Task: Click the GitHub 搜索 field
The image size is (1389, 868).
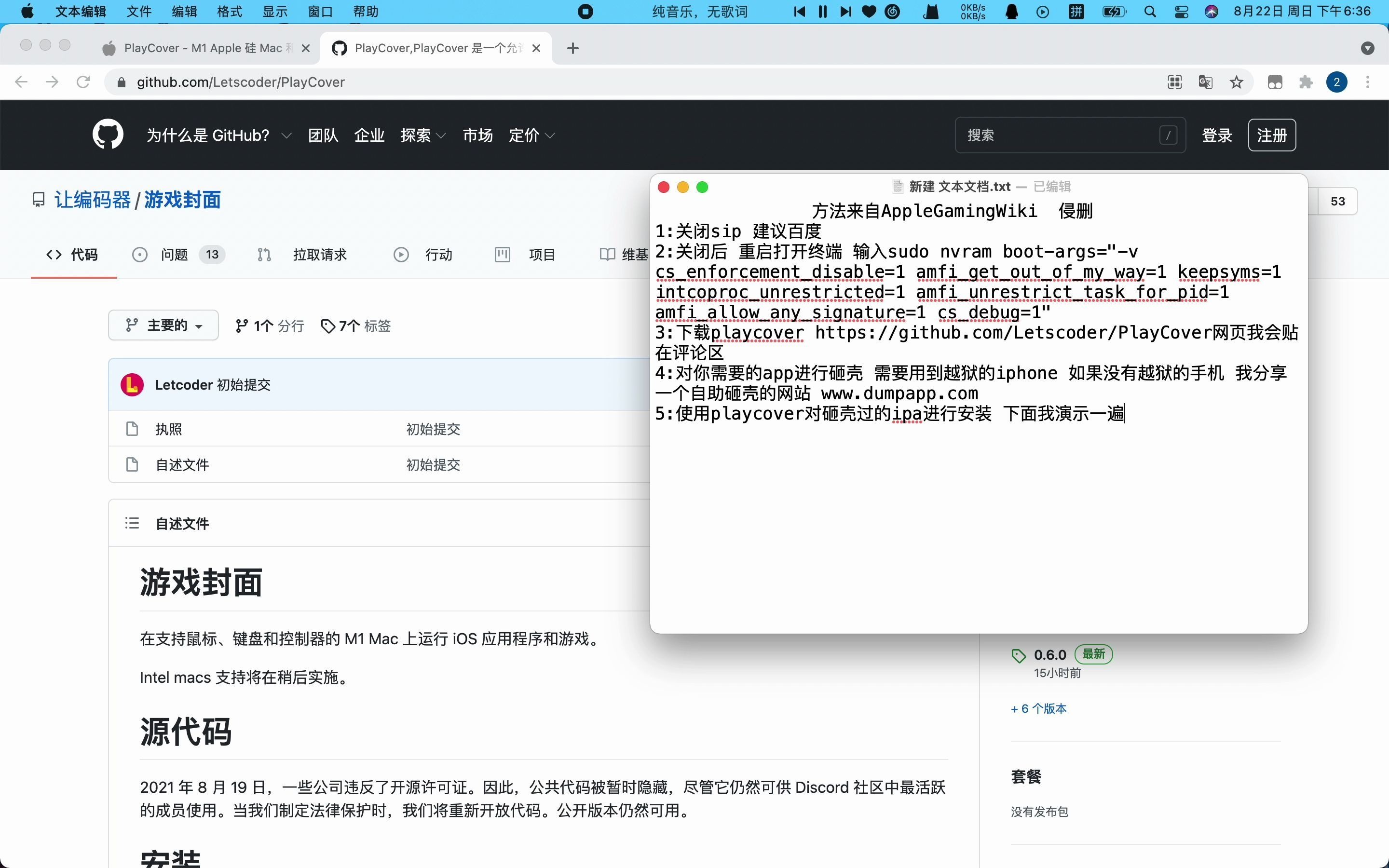Action: tap(1070, 136)
